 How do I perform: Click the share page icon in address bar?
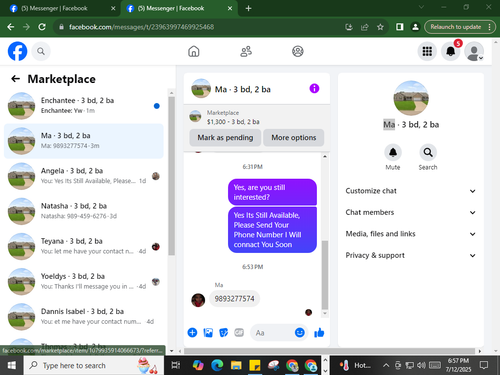[x=365, y=27]
